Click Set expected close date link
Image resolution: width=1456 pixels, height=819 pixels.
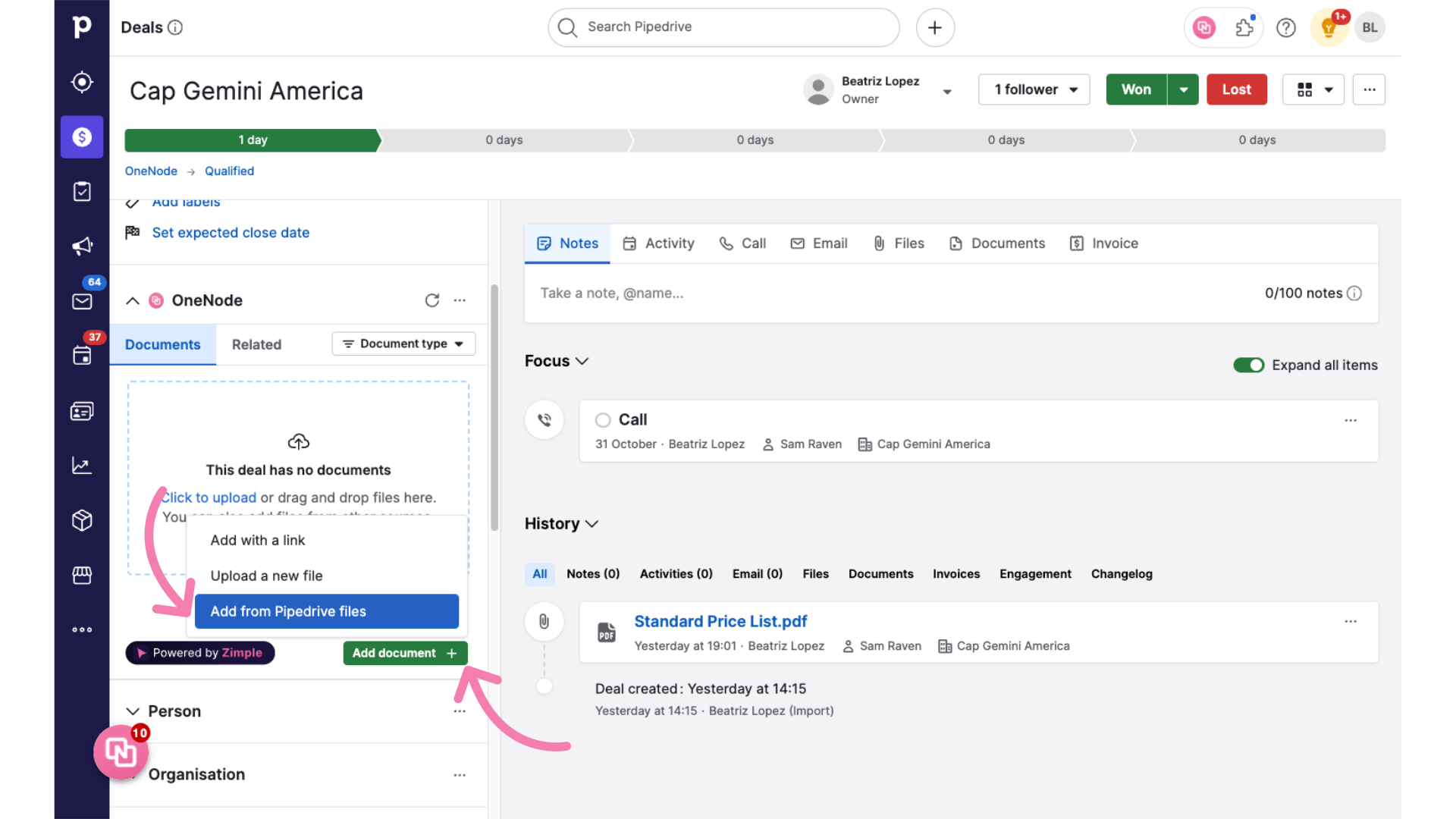coord(231,233)
